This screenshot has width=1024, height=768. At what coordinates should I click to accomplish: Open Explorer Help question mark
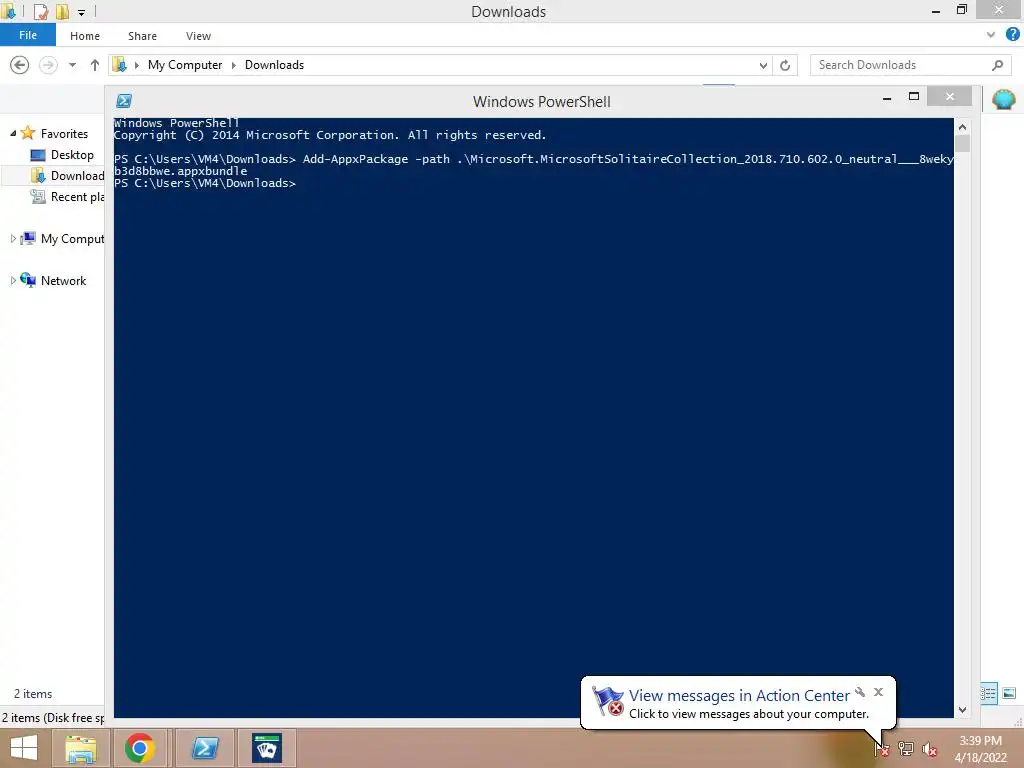point(1012,35)
